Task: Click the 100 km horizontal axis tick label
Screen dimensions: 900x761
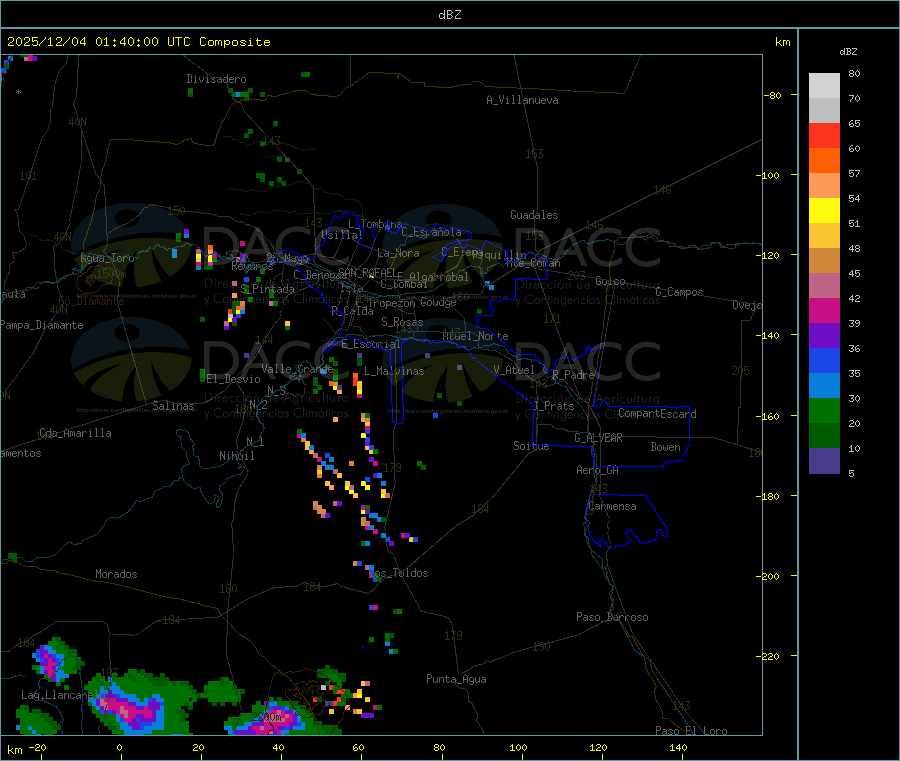Action: tap(518, 747)
